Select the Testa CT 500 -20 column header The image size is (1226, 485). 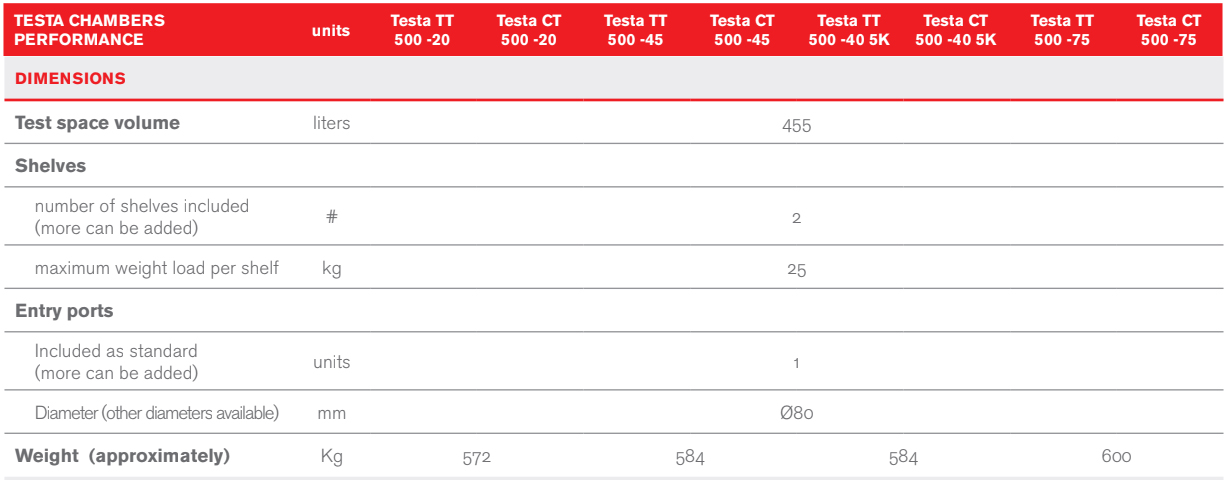click(528, 30)
